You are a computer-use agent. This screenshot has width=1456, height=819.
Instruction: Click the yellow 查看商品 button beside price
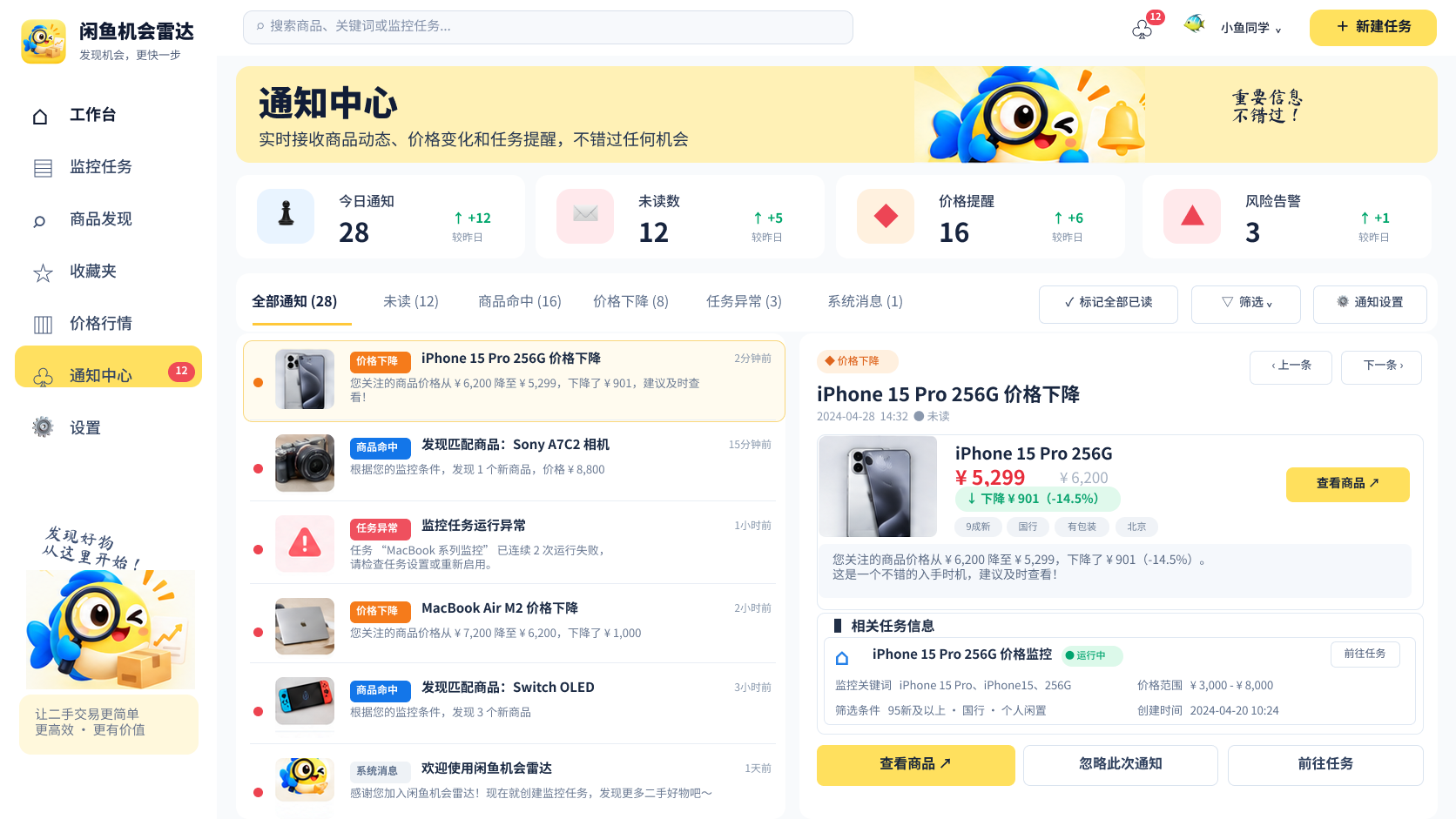[x=1347, y=484]
